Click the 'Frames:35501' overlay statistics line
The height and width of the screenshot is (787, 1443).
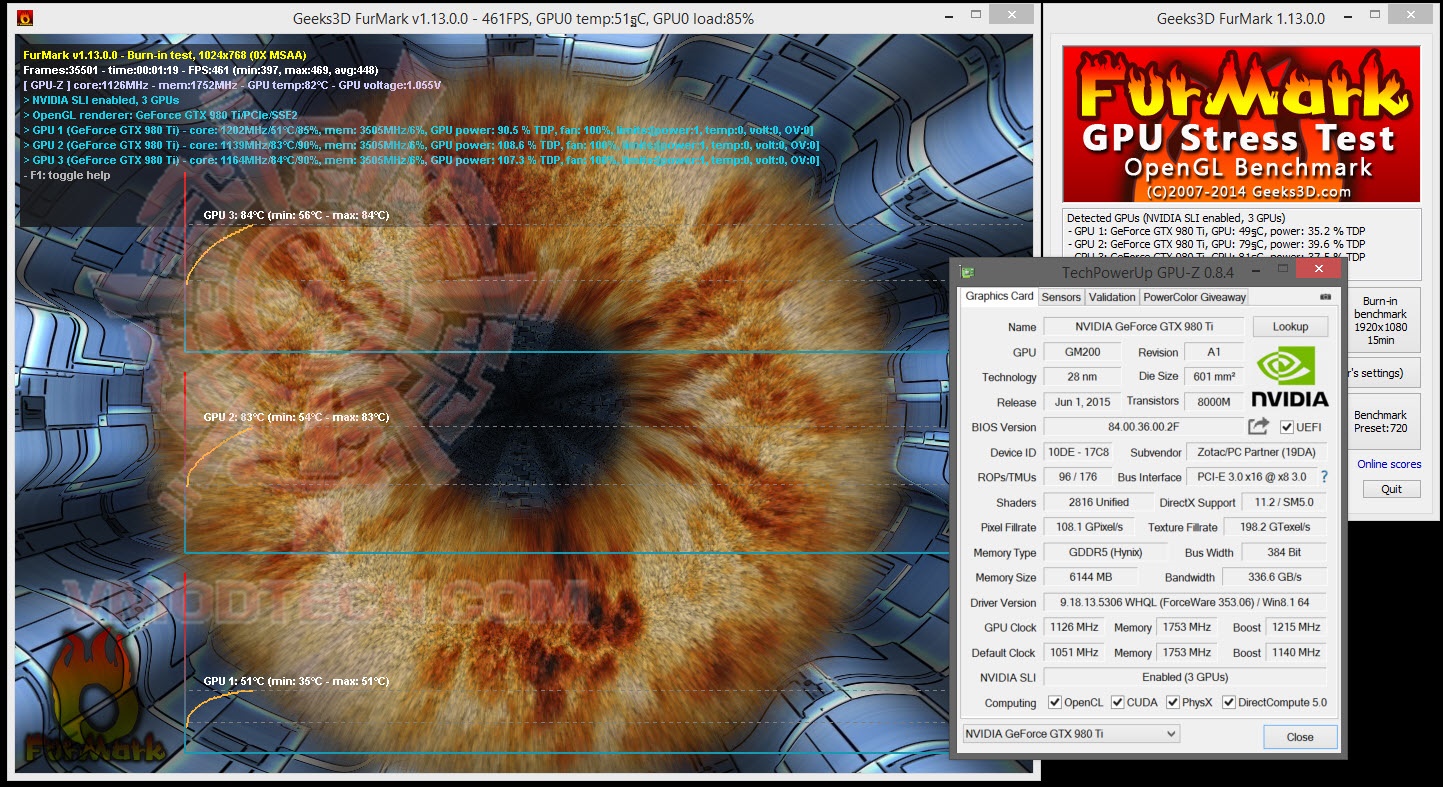[201, 70]
